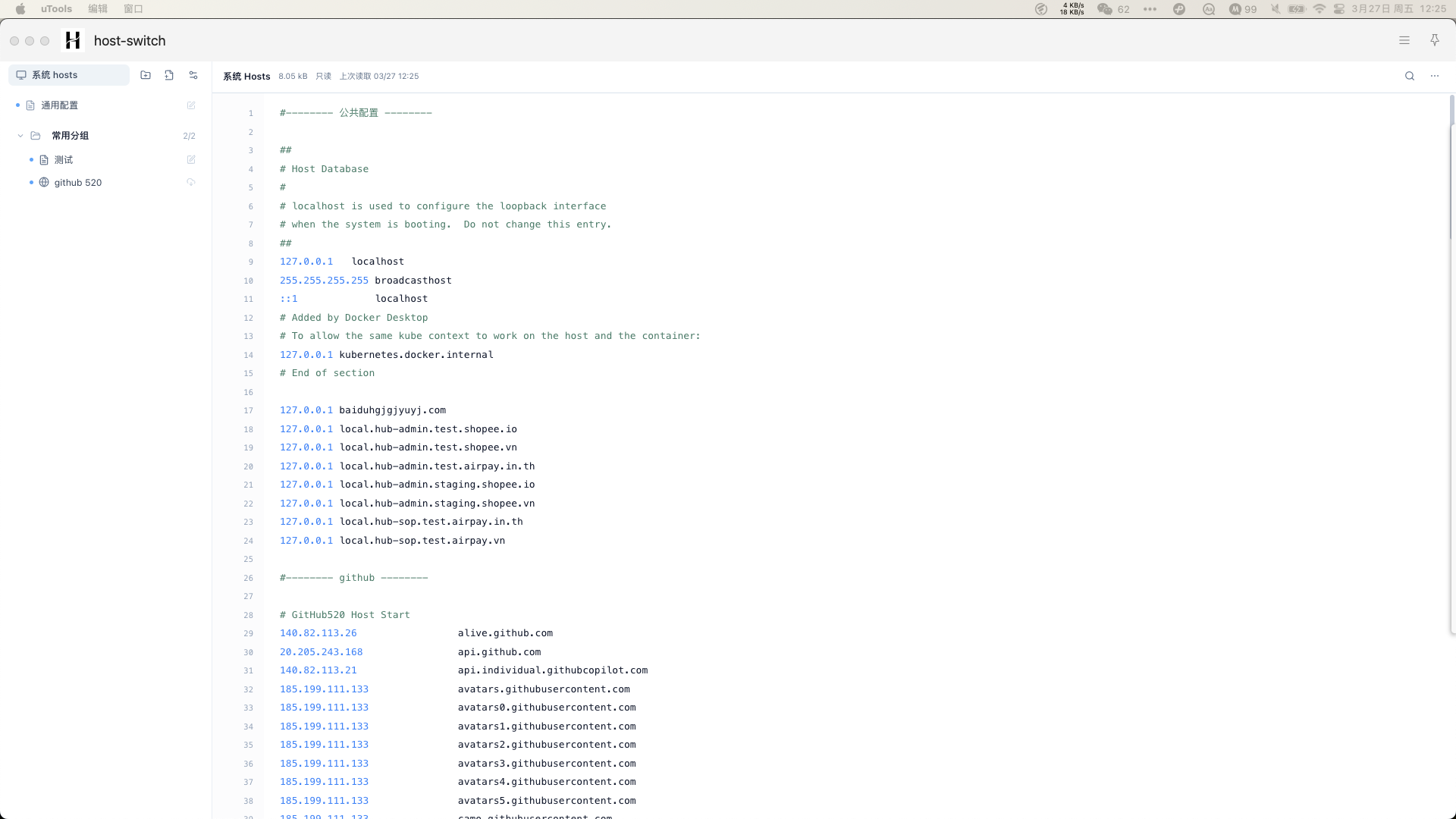
Task: Open search in the hosts editor
Action: [1410, 76]
